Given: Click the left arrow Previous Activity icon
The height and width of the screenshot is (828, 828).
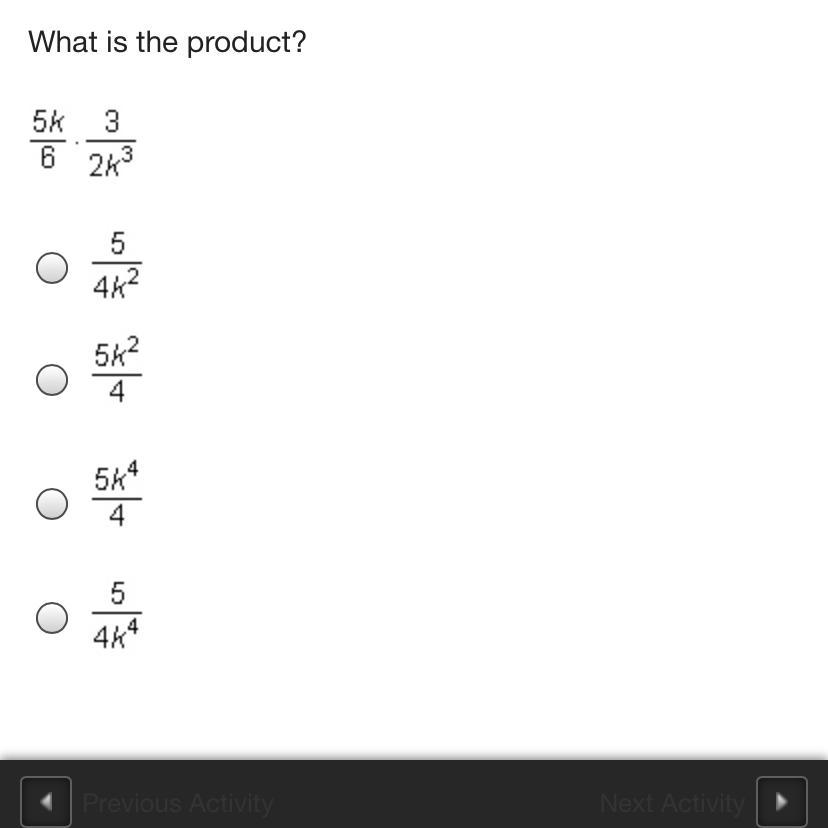Looking at the screenshot, I should point(46,802).
